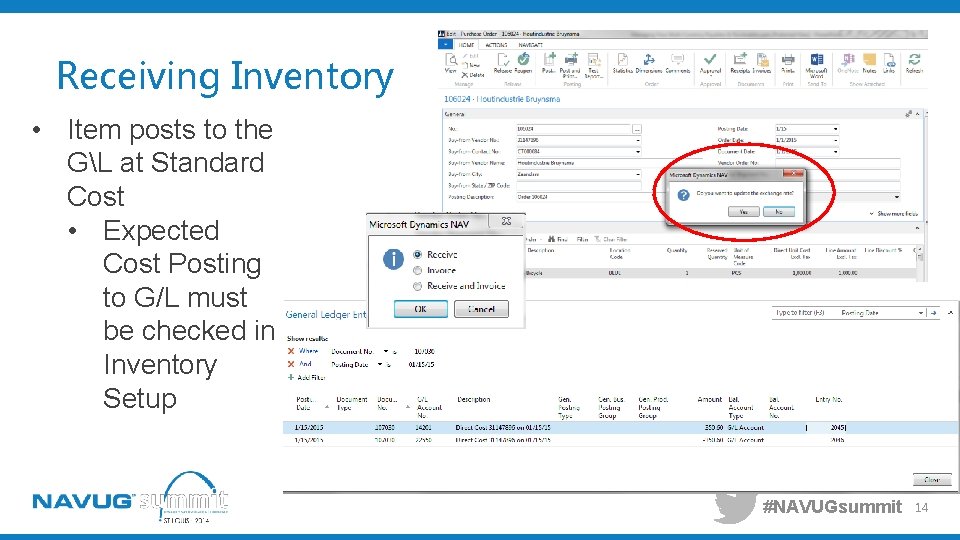Select ledger row with G/L account 14201
The image size is (960, 540).
tap(621, 427)
